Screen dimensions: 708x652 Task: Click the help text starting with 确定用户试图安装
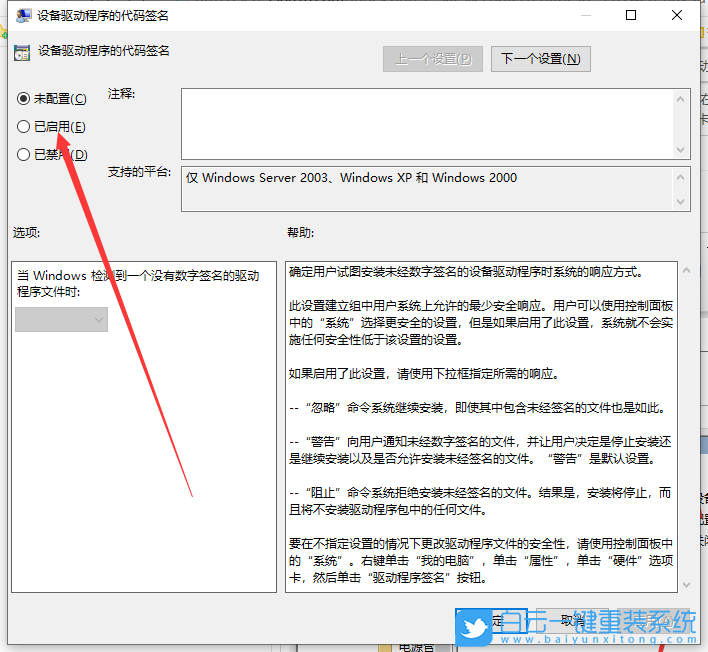pos(466,272)
